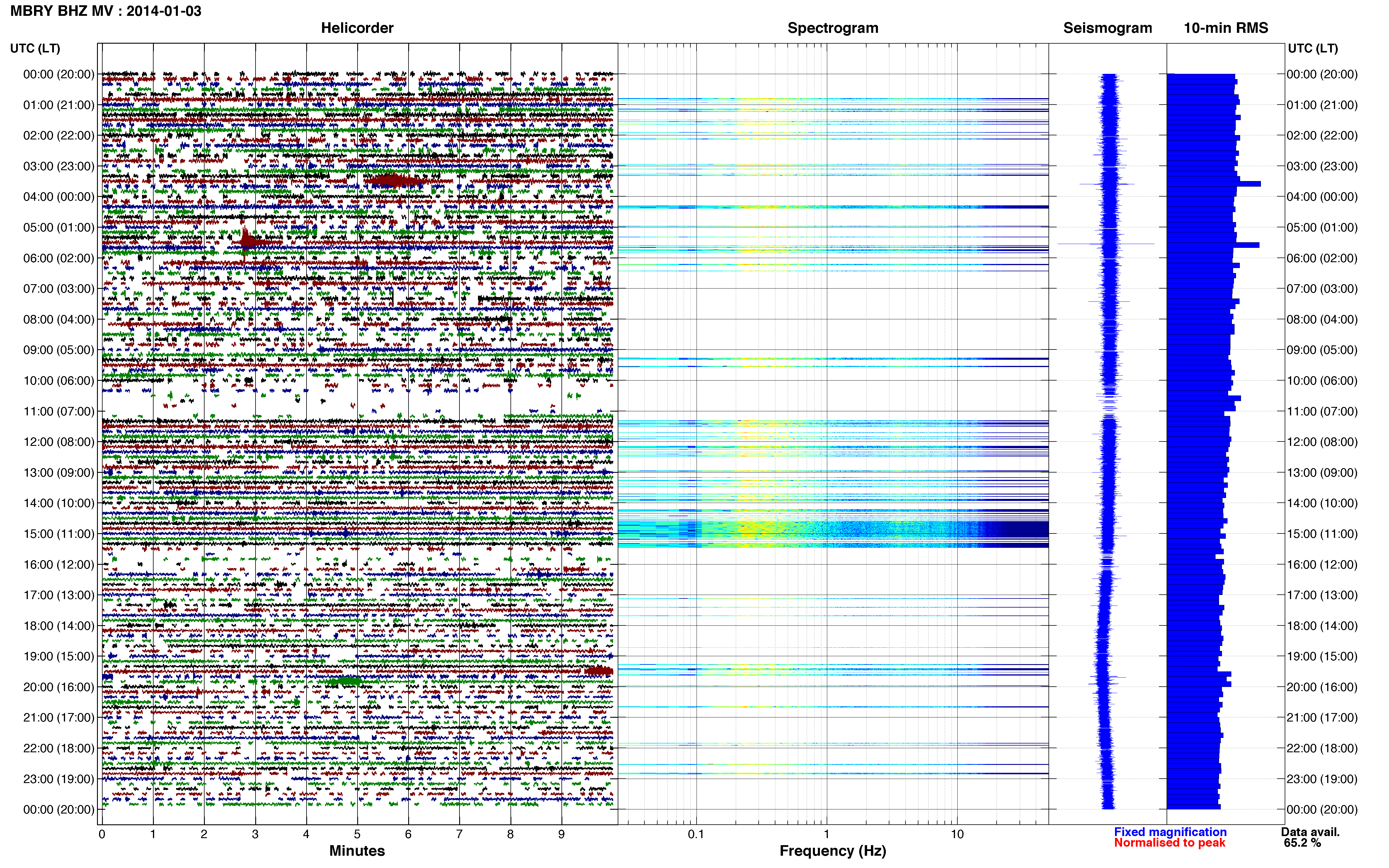Click right time label 18:00 (14:00)
This screenshot has width=1389, height=868.
(x=1322, y=626)
